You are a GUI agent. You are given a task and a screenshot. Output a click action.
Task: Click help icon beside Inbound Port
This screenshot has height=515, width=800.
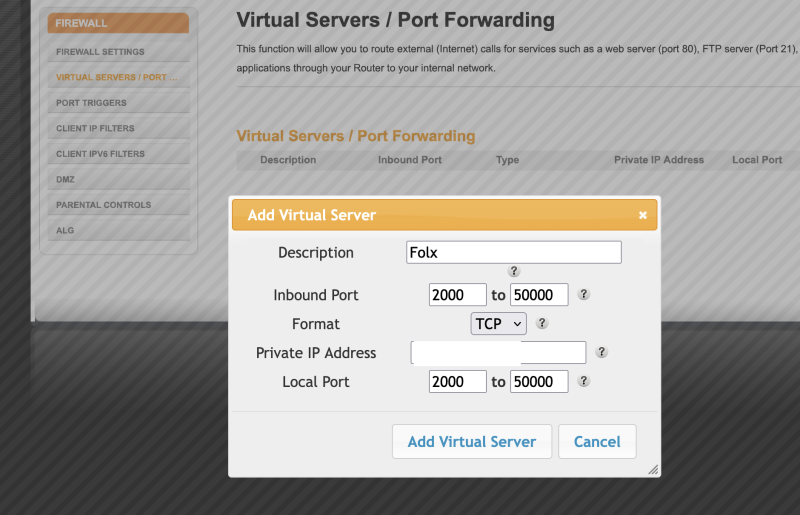584,295
